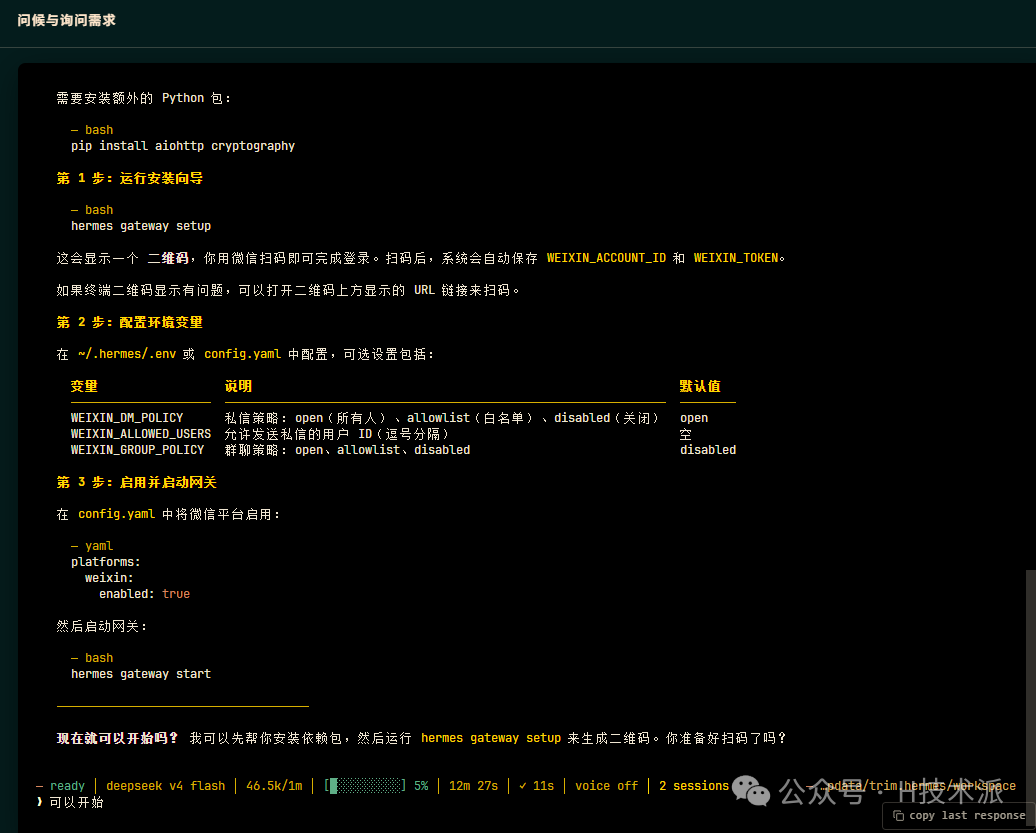Screen dimensions: 1036x833
Task: Click the 变量 table column header
Action: pos(84,386)
